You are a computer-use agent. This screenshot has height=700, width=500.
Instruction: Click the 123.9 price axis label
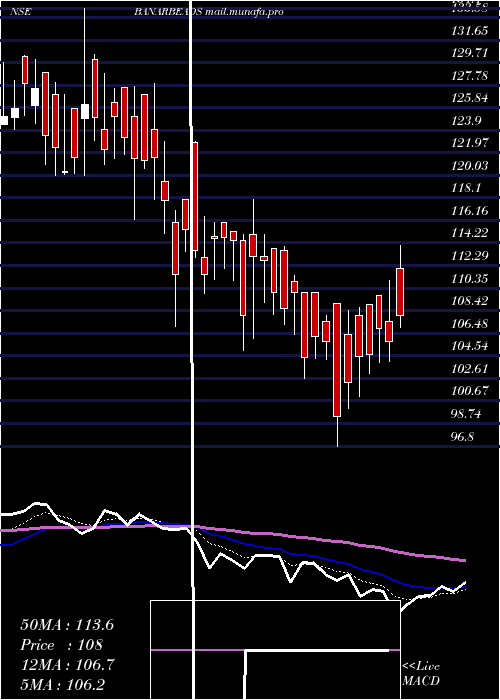click(466, 121)
